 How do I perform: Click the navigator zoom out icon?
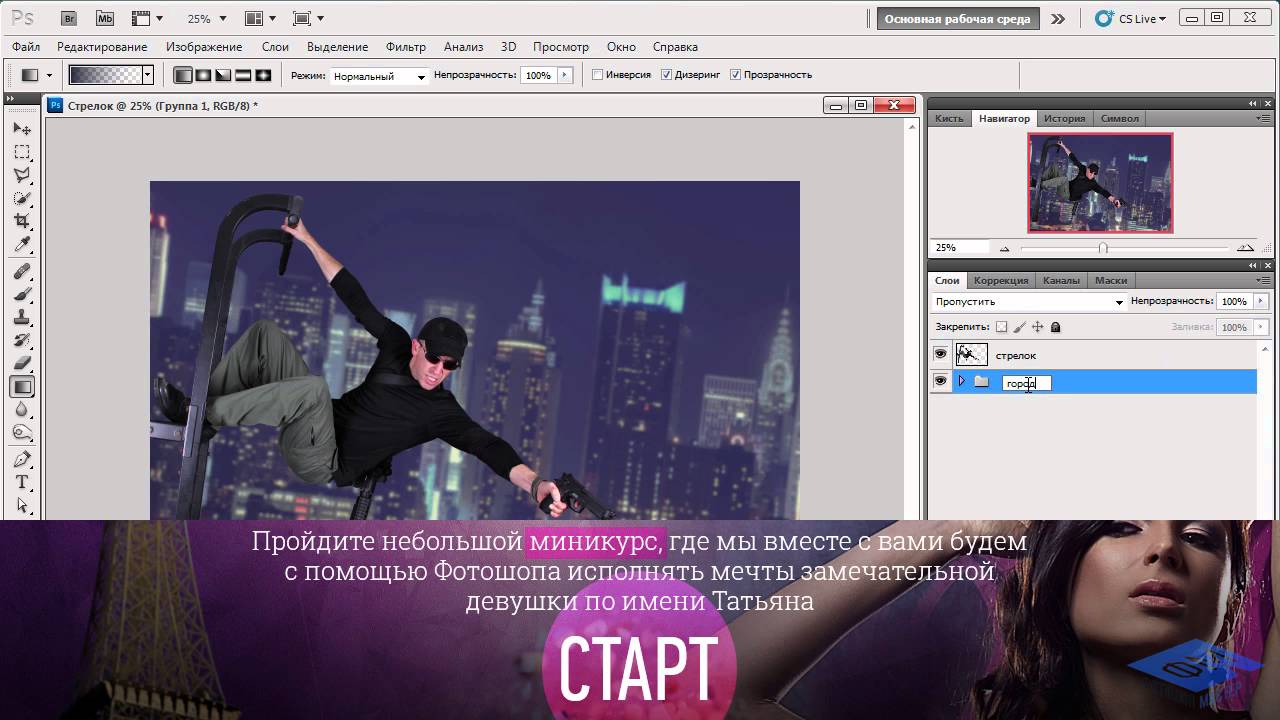pyautogui.click(x=1004, y=248)
